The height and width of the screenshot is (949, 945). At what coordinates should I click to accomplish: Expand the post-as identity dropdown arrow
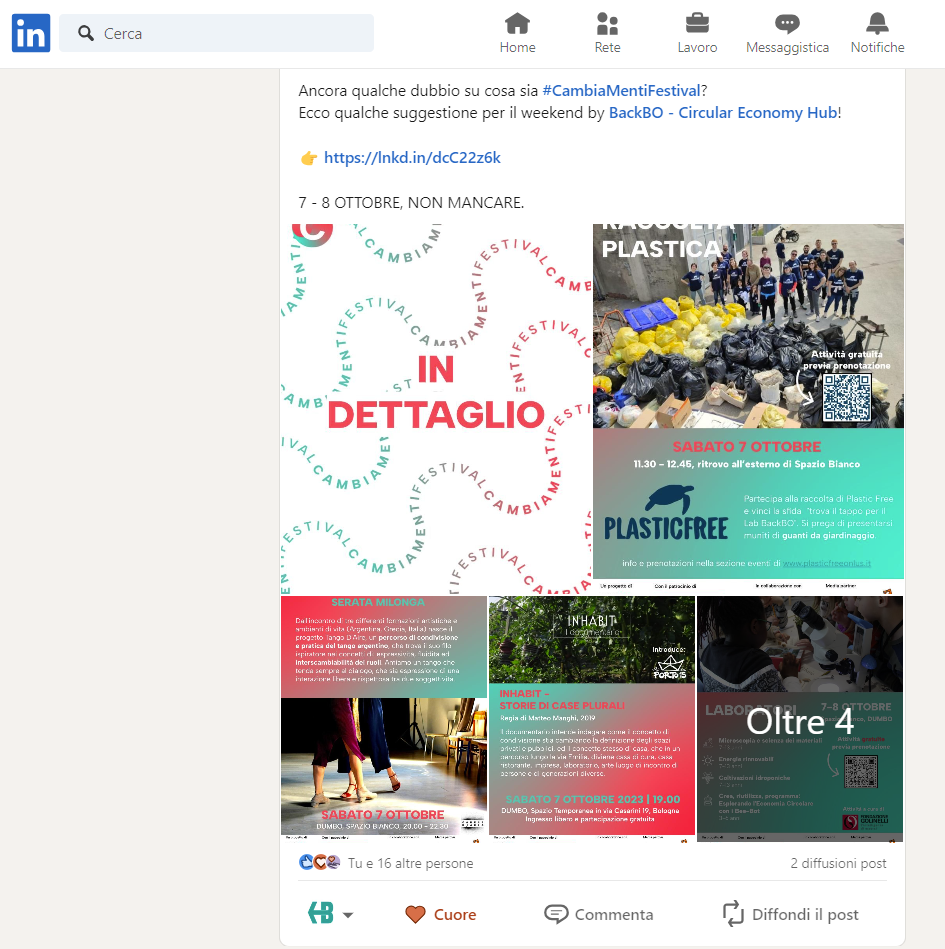pyautogui.click(x=348, y=915)
